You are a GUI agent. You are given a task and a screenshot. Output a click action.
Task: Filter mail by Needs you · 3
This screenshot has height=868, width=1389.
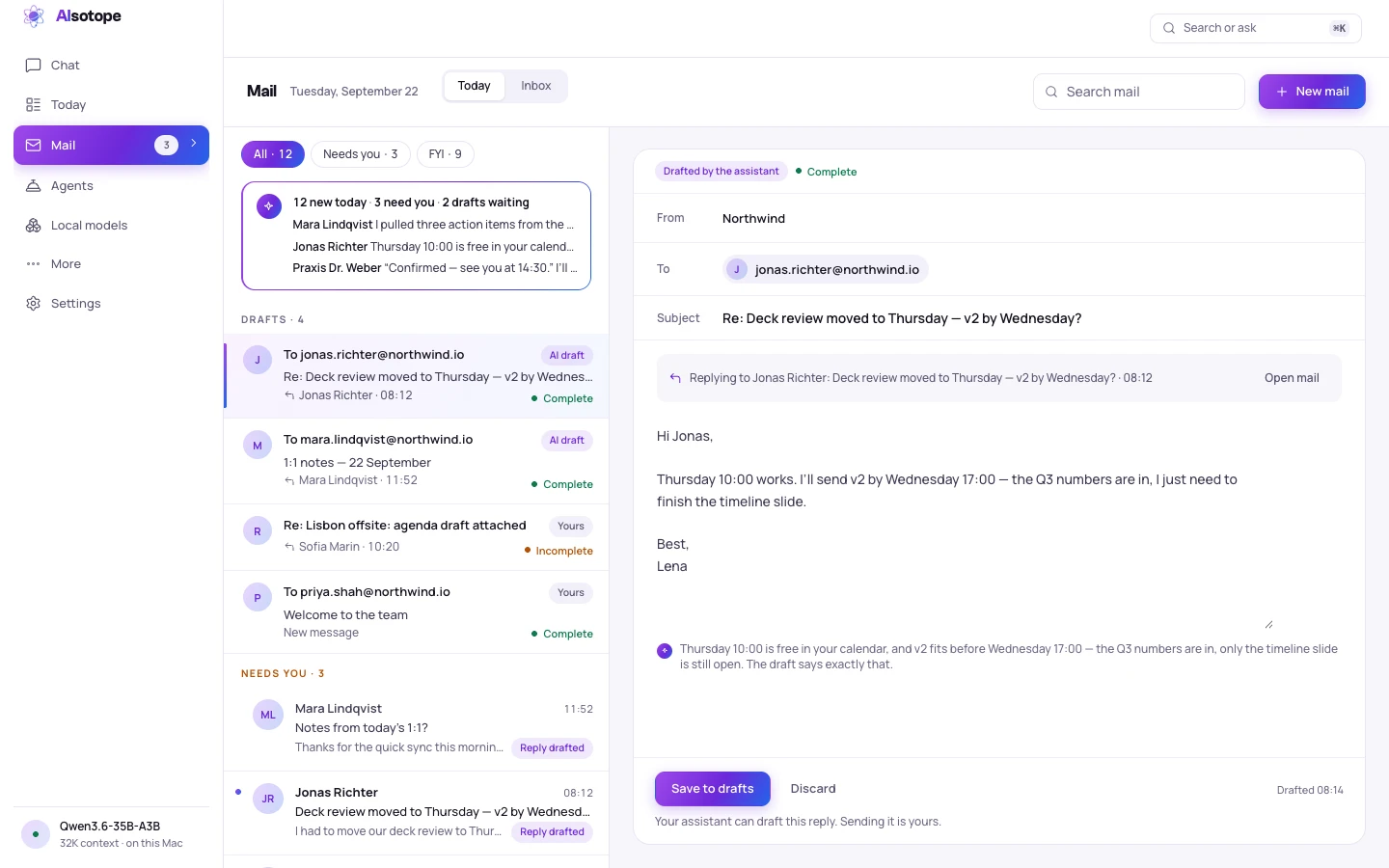[361, 154]
